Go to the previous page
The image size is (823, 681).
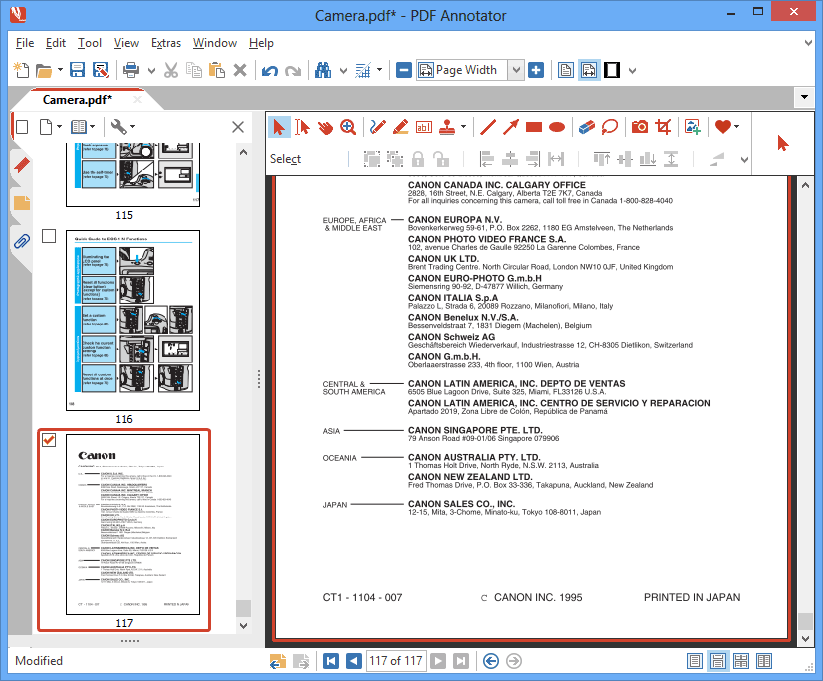(354, 661)
